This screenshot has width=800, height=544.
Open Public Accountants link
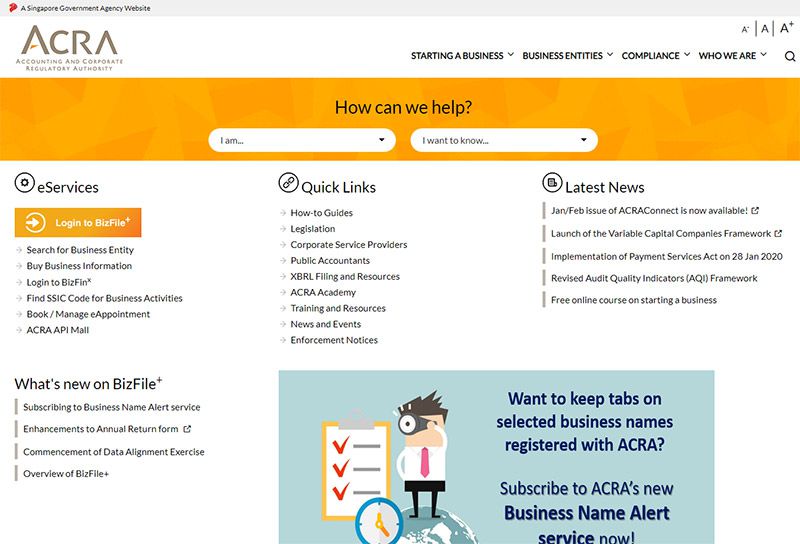pos(330,261)
